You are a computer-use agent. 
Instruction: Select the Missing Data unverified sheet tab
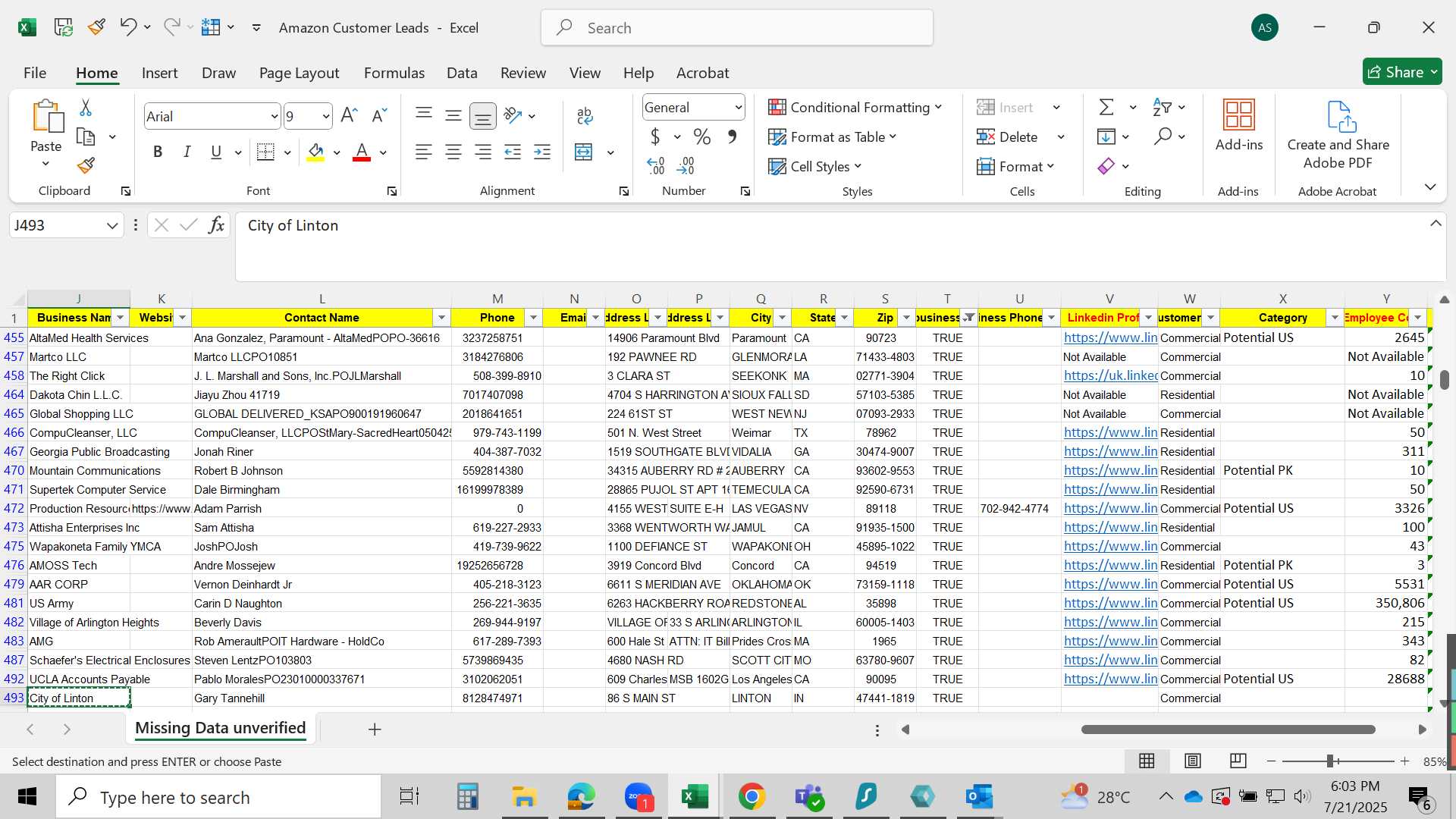[220, 728]
